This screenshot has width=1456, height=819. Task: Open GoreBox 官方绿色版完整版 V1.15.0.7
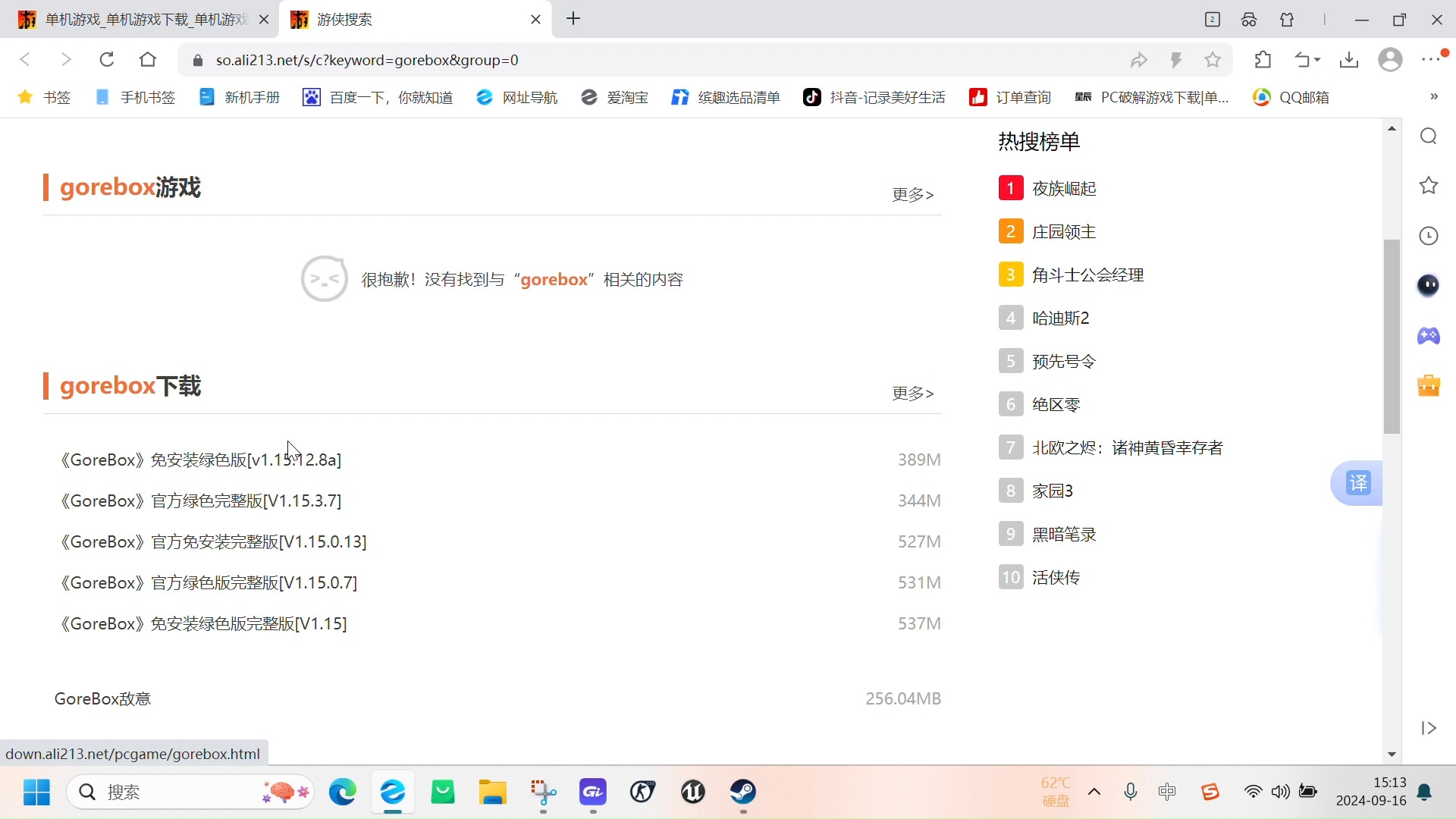pyautogui.click(x=209, y=582)
